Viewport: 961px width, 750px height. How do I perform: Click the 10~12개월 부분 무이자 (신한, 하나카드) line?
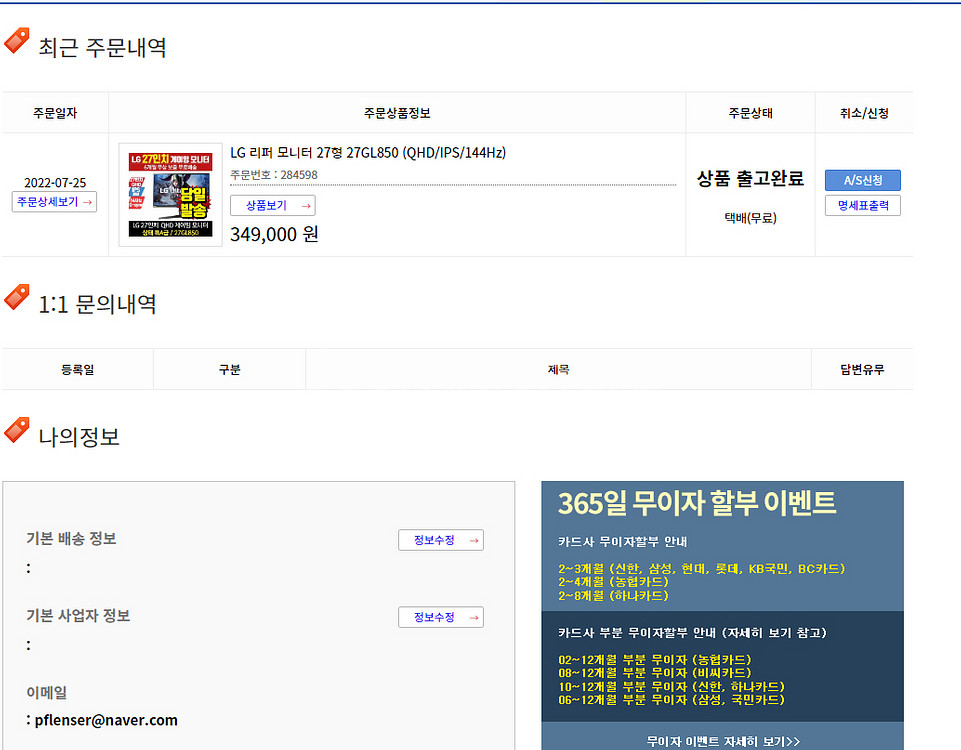672,686
